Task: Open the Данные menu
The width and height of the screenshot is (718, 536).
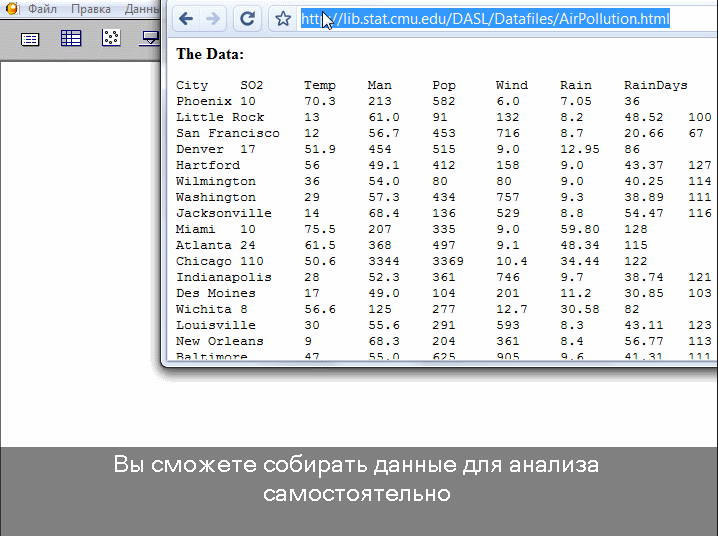Action: [142, 9]
